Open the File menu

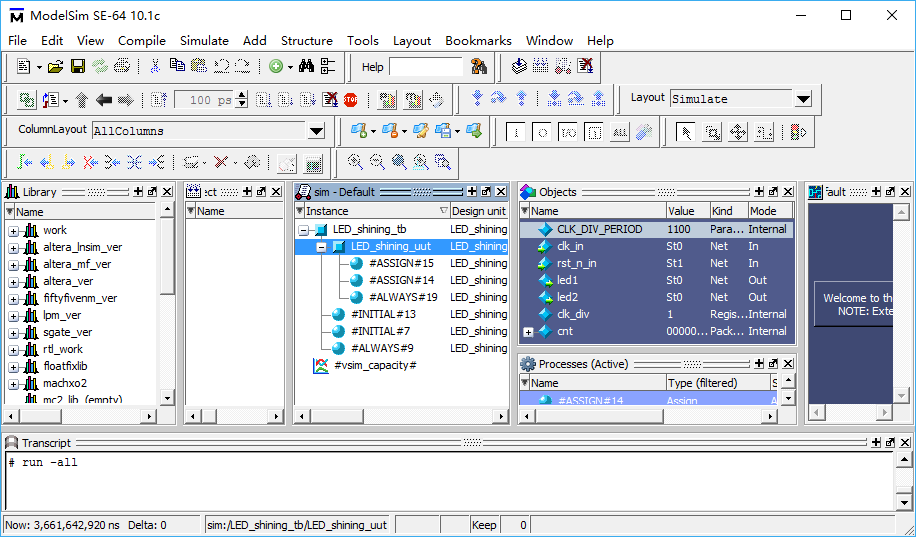pyautogui.click(x=18, y=40)
